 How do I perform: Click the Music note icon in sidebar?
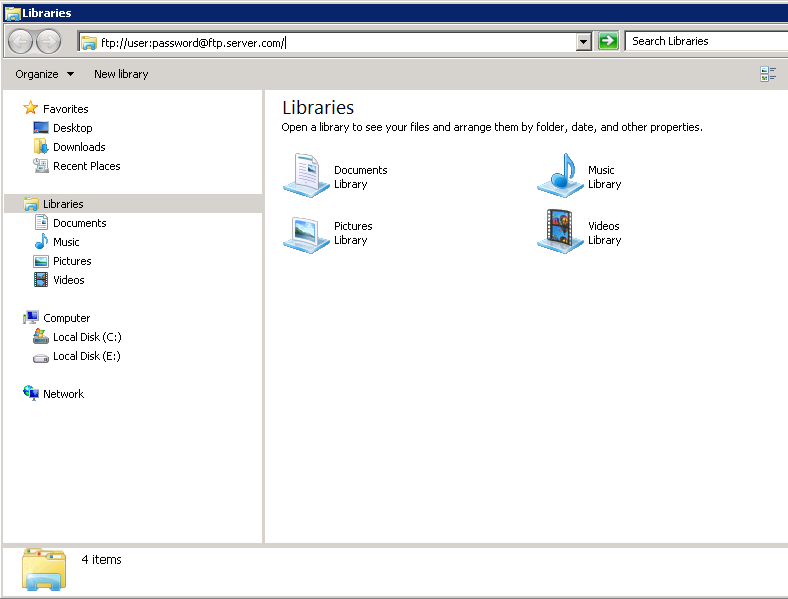(x=41, y=241)
